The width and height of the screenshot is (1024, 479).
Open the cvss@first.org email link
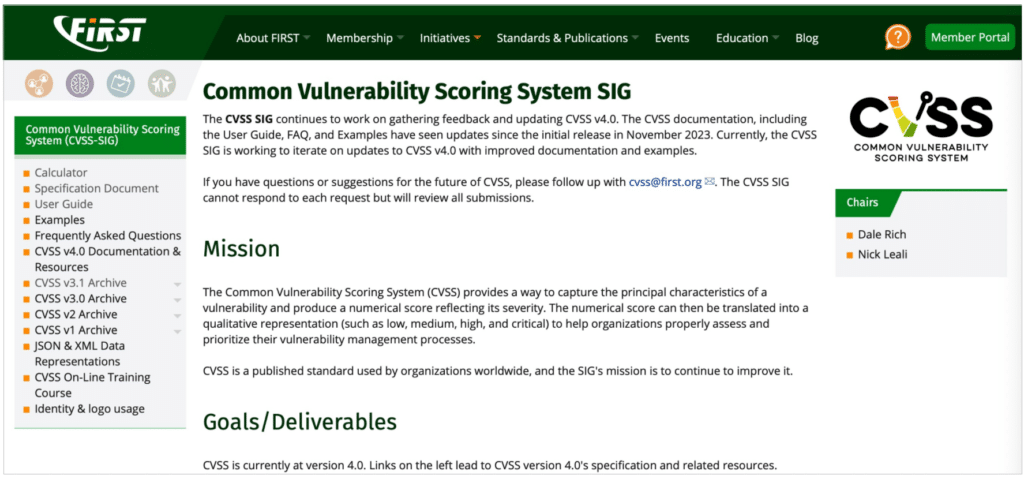665,182
